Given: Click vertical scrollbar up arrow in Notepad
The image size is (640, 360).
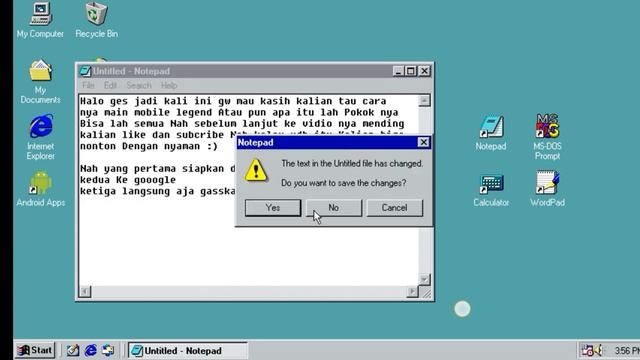Looking at the screenshot, I should [424, 100].
